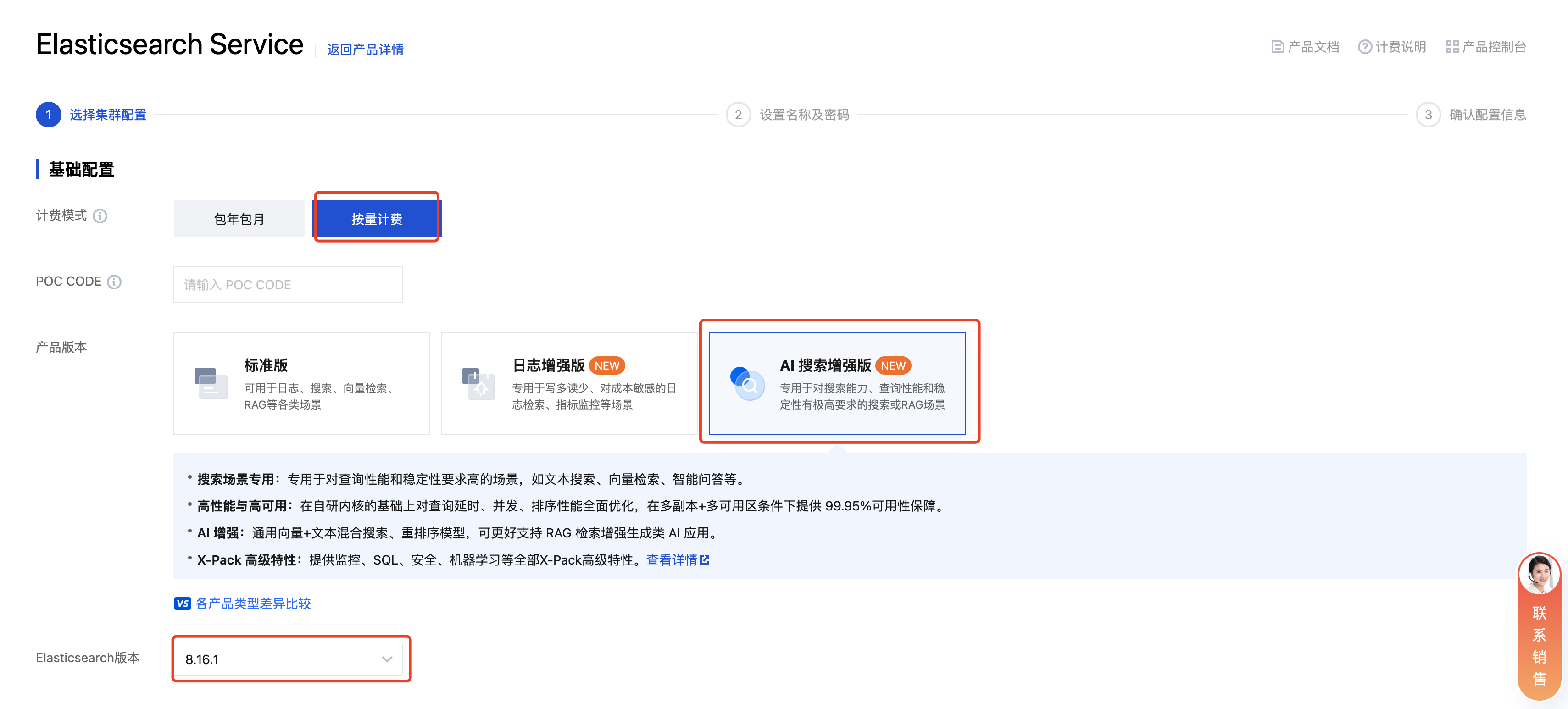
Task: Click the VS comparison icon
Action: (183, 604)
